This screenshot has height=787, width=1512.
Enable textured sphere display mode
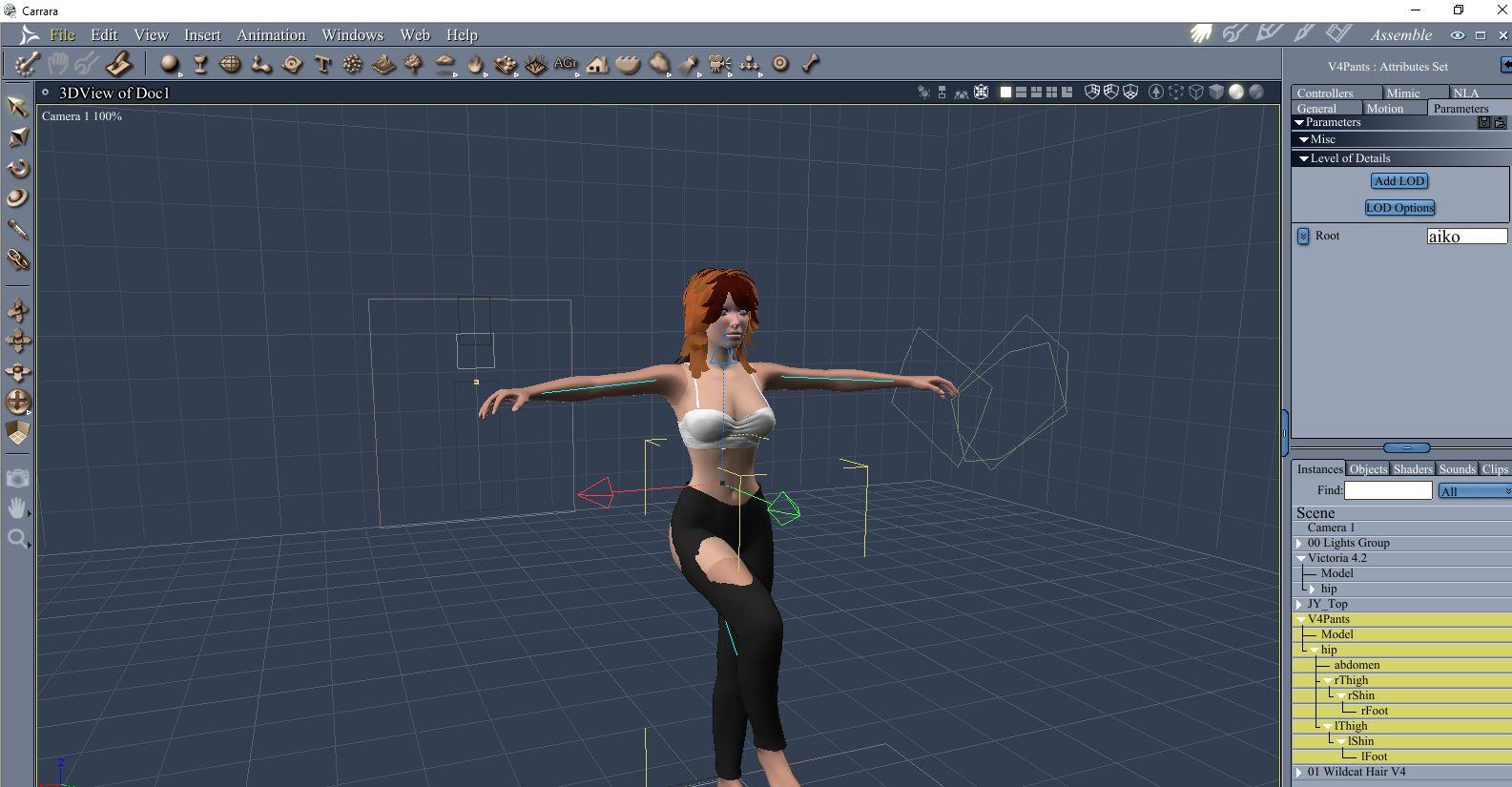click(x=1256, y=93)
